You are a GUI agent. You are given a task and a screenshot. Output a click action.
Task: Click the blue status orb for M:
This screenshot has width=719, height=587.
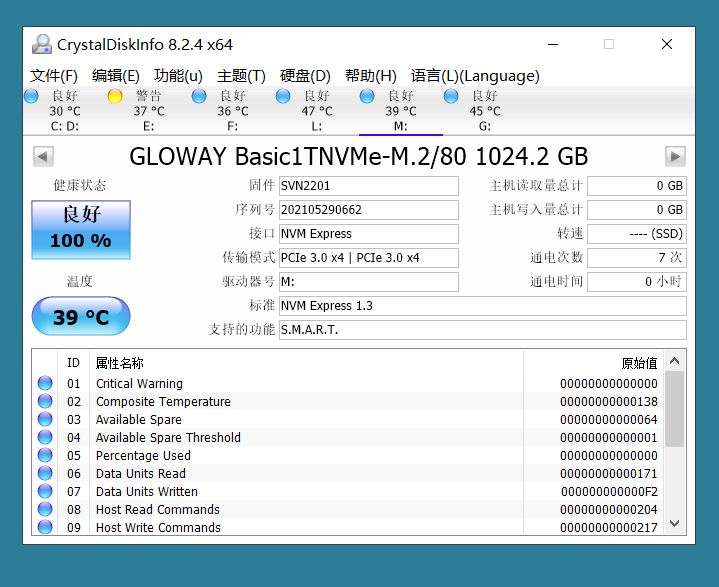pyautogui.click(x=367, y=96)
